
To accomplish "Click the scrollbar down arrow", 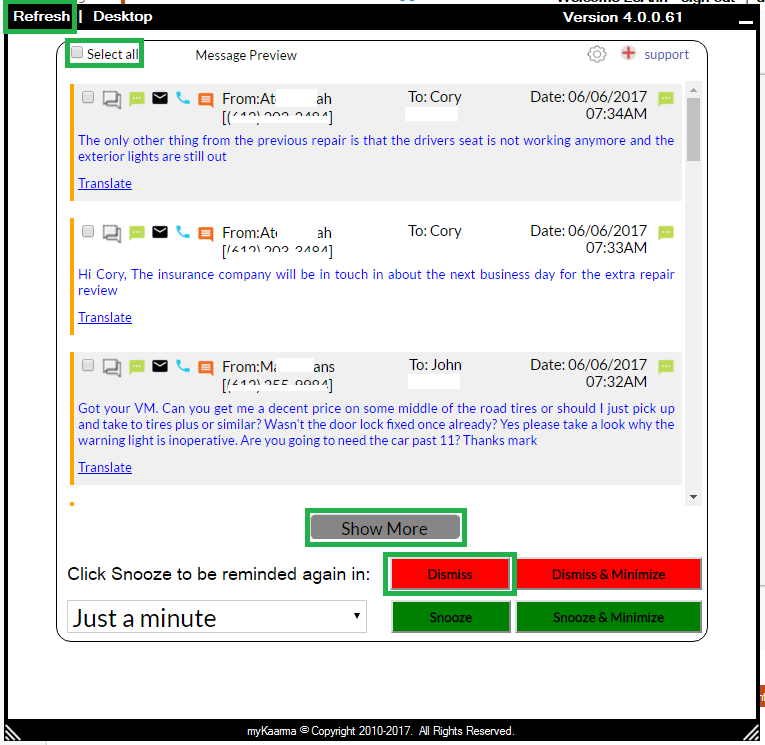I will 693,497.
